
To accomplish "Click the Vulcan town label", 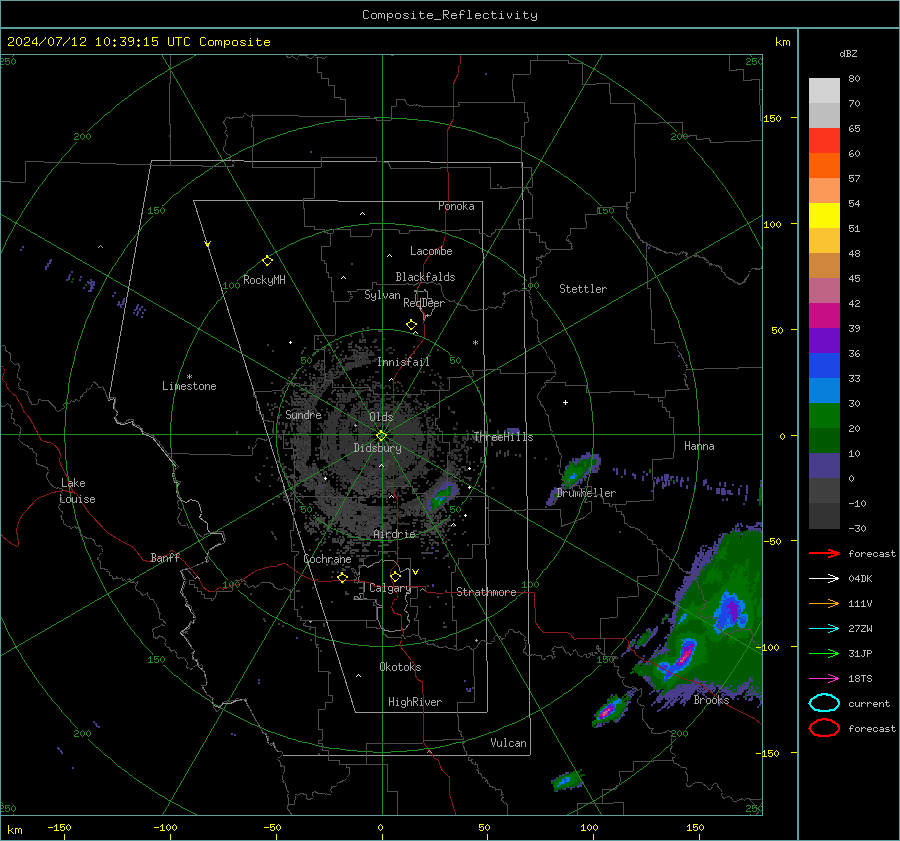I will click(508, 743).
